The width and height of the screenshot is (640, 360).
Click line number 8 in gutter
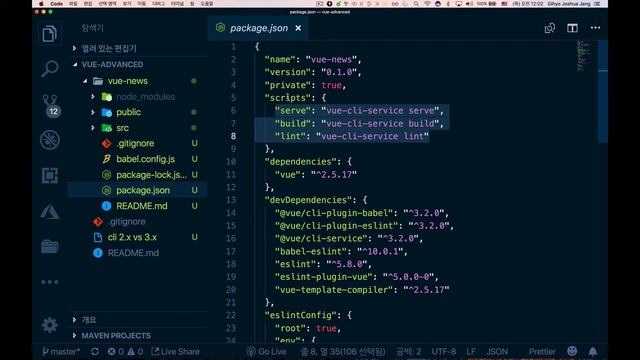[233, 136]
